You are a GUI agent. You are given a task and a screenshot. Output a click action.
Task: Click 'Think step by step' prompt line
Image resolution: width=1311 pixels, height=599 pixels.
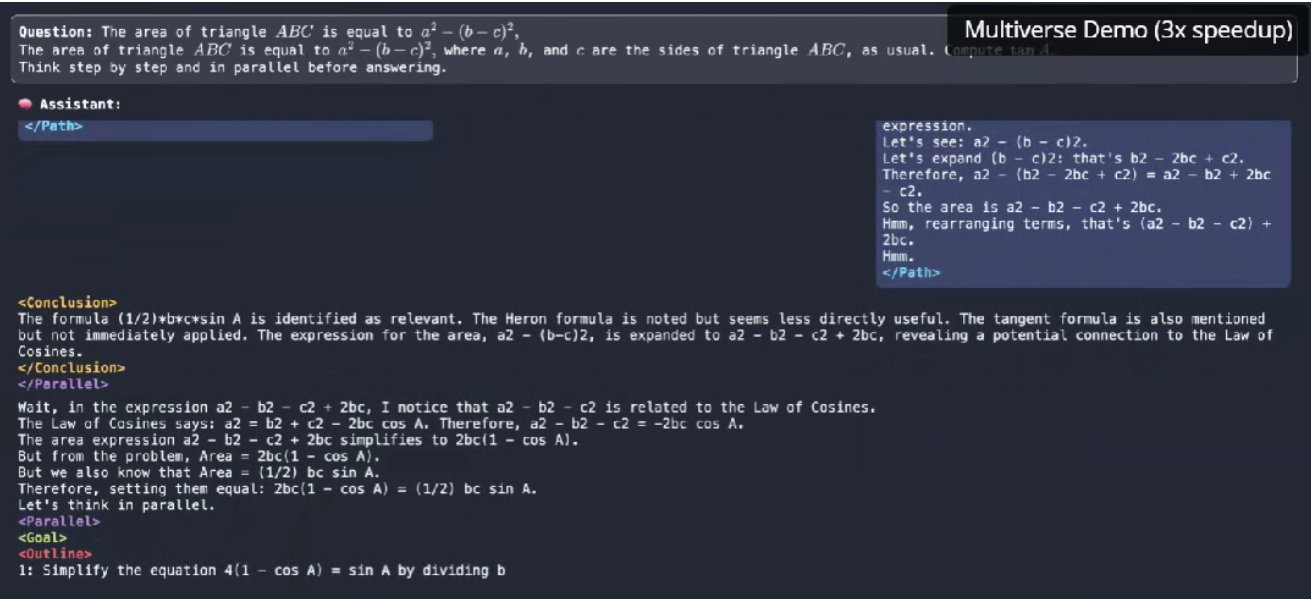click(233, 69)
